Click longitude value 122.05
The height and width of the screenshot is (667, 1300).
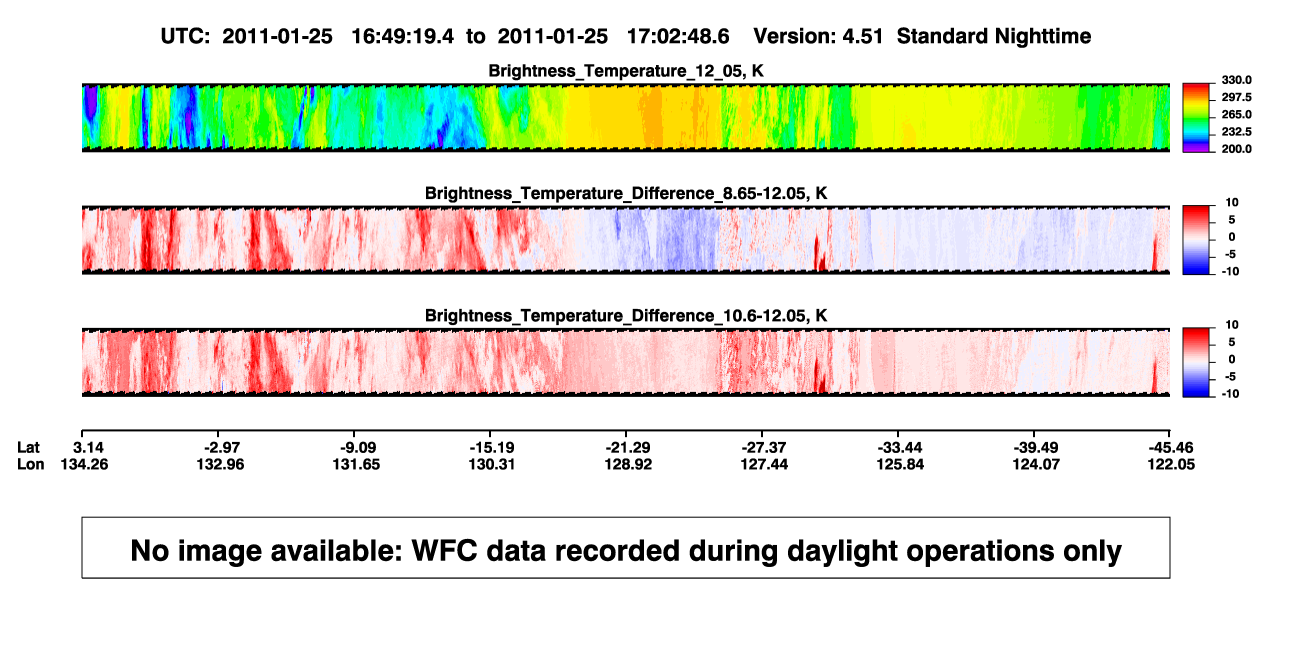1172,464
